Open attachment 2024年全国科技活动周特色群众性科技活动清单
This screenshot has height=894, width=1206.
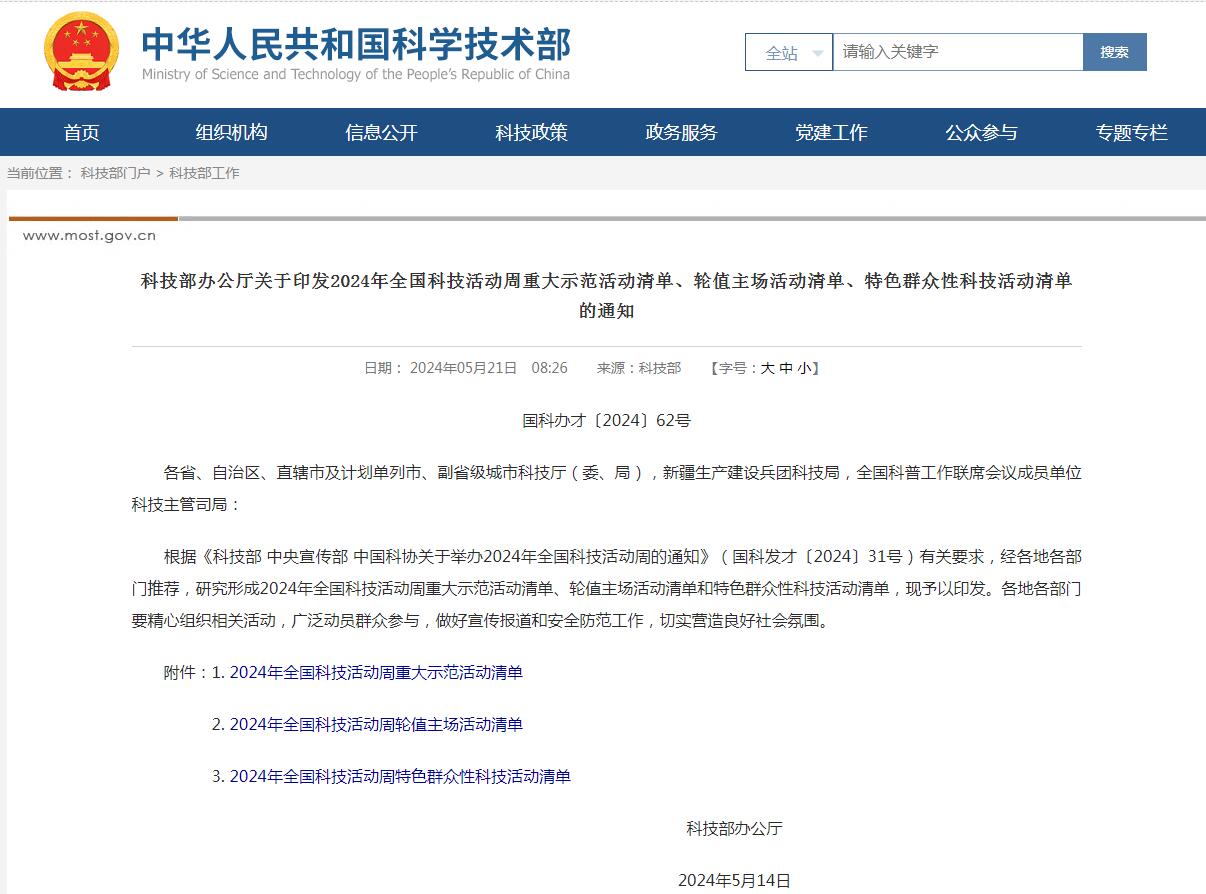400,776
